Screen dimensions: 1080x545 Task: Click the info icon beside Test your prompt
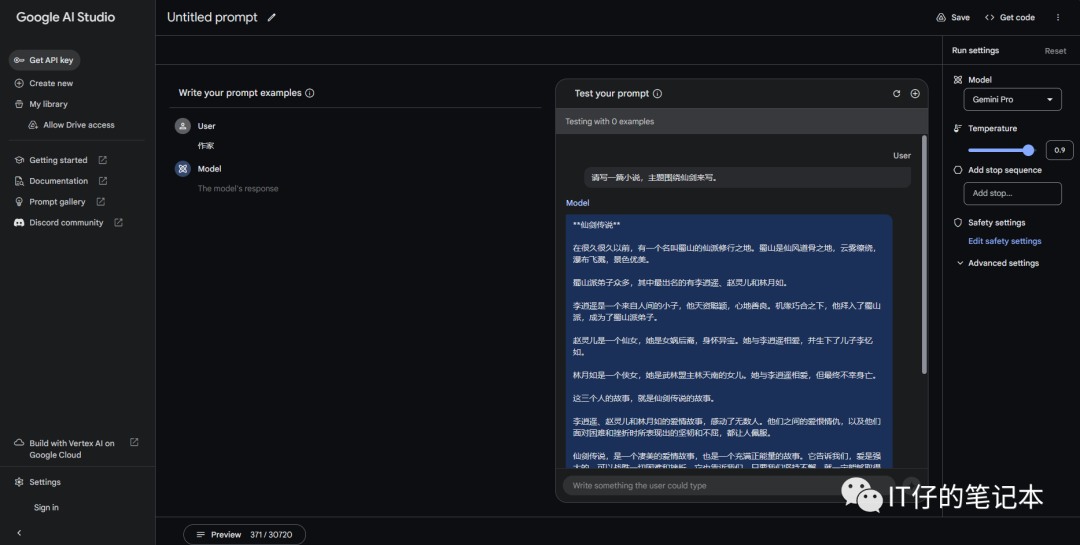click(657, 94)
